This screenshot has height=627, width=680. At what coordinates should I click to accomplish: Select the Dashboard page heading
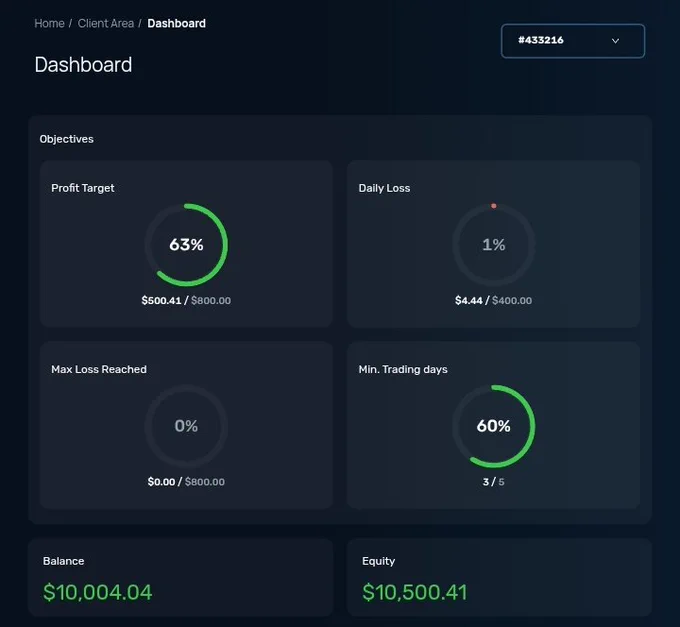(83, 65)
